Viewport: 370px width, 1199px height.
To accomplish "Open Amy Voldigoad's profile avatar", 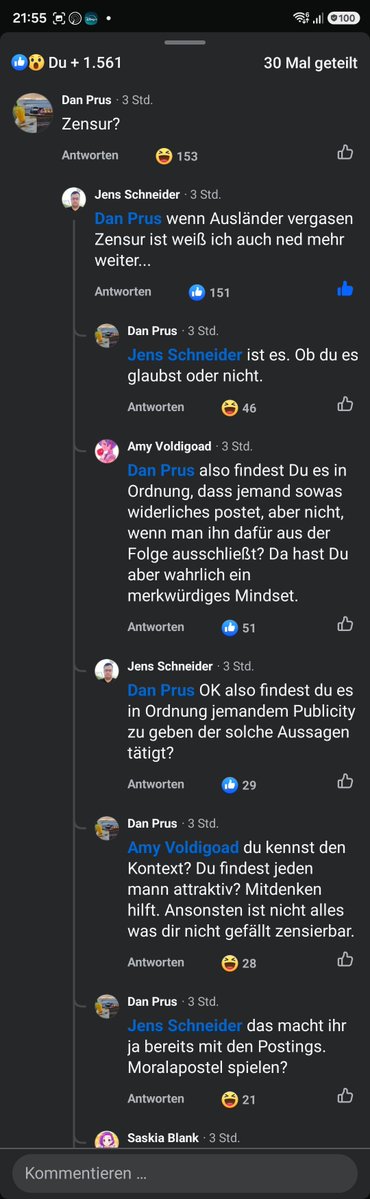I will click(106, 451).
